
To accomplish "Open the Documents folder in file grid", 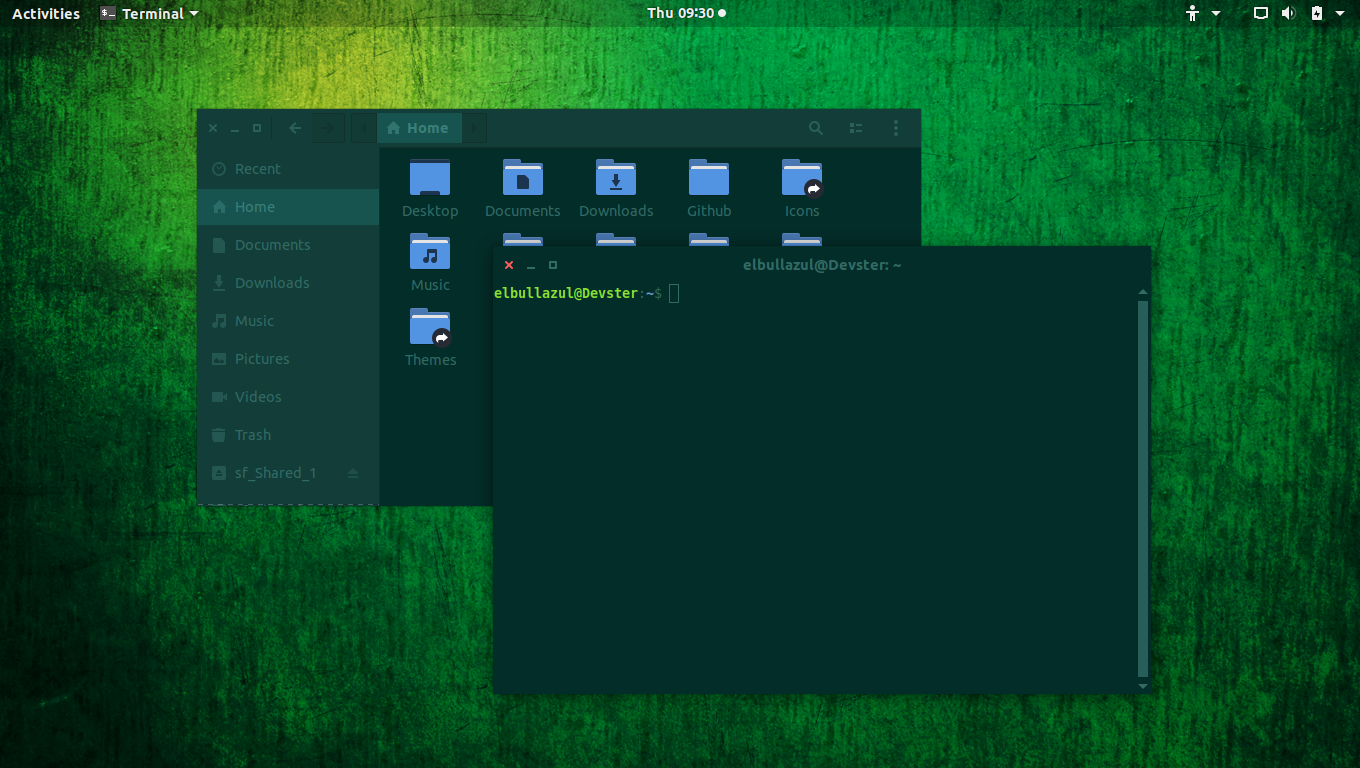I will pyautogui.click(x=523, y=178).
